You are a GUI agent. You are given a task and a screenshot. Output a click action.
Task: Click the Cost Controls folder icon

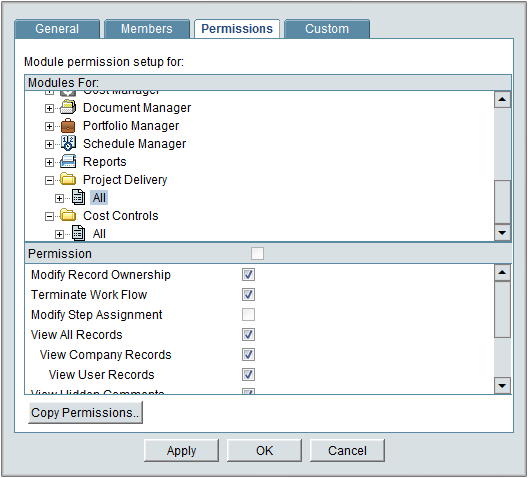click(68, 215)
